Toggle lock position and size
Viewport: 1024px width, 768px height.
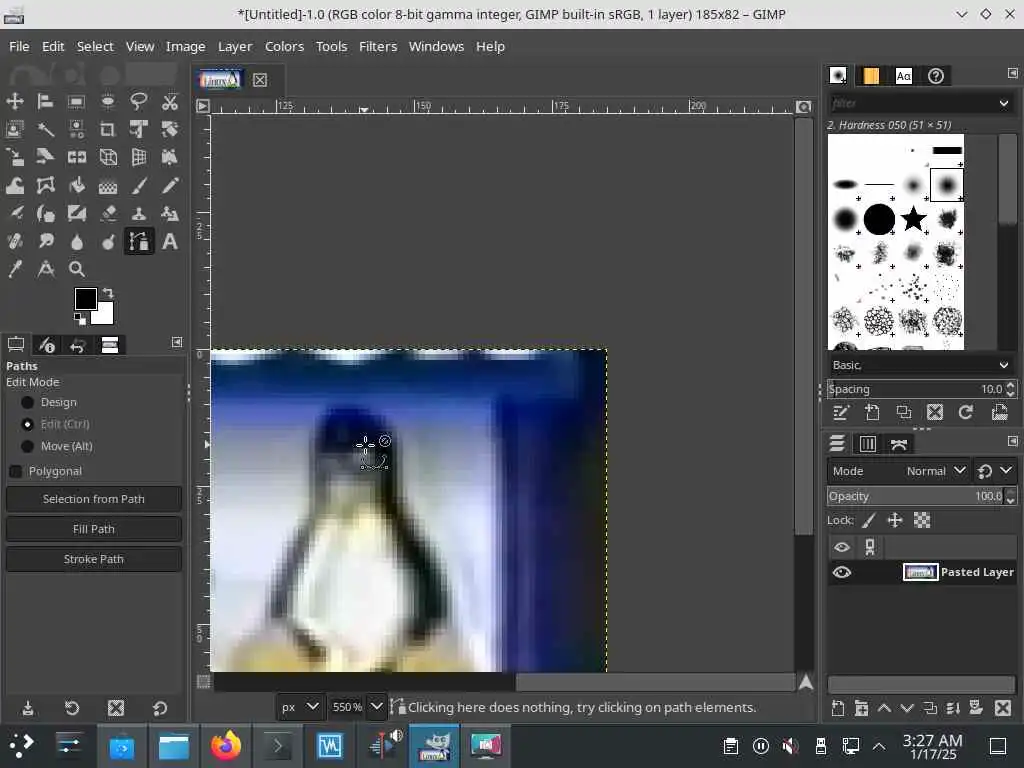pos(895,520)
